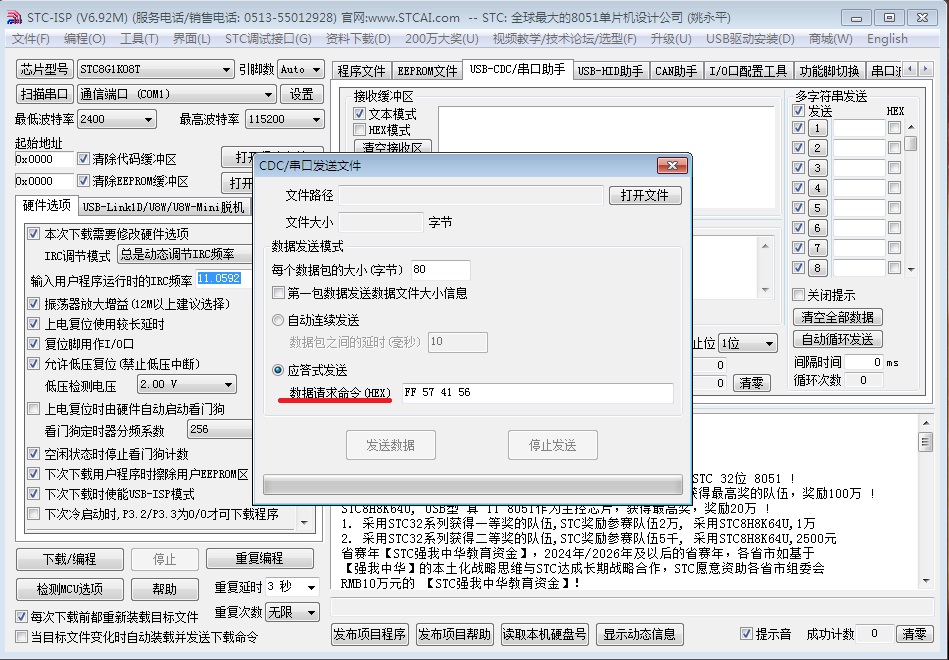Open the STC调试接口(G) menu
The width and height of the screenshot is (949, 660).
tap(268, 39)
